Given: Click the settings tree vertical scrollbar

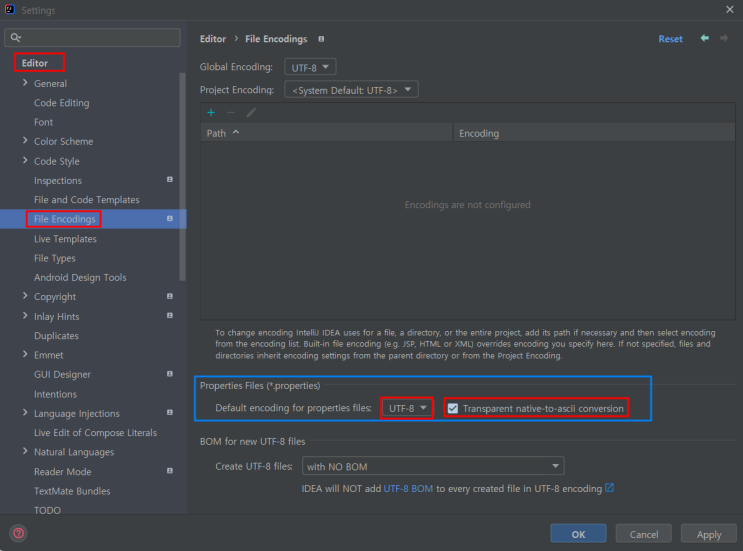Looking at the screenshot, I should [x=182, y=176].
